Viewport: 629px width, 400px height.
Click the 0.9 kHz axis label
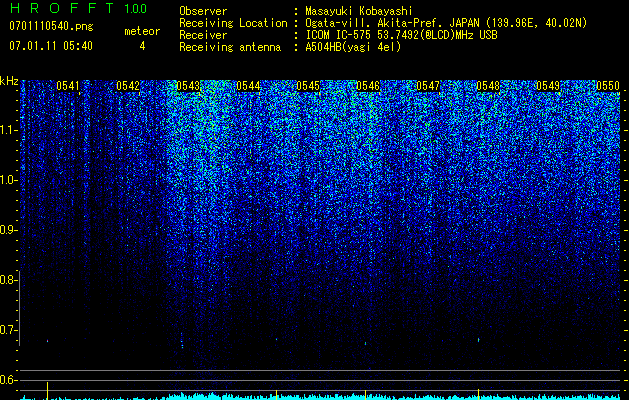pyautogui.click(x=8, y=230)
